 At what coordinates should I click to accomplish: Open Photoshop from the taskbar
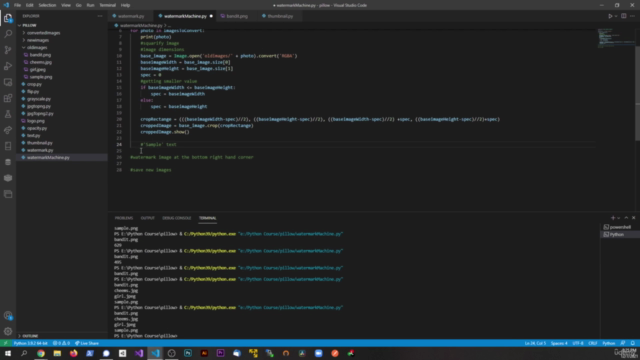point(188,353)
